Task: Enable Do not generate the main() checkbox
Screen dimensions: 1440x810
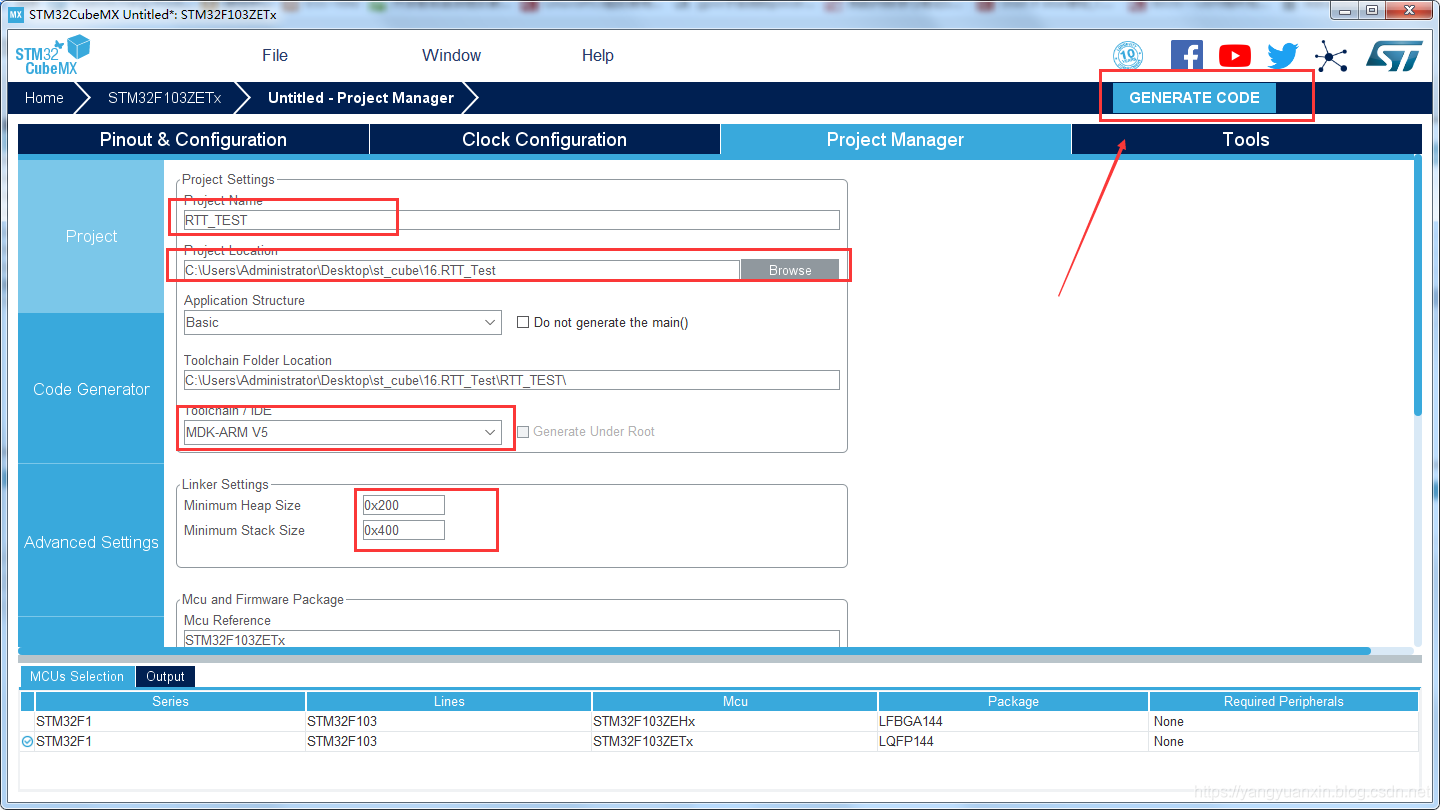Action: [522, 322]
